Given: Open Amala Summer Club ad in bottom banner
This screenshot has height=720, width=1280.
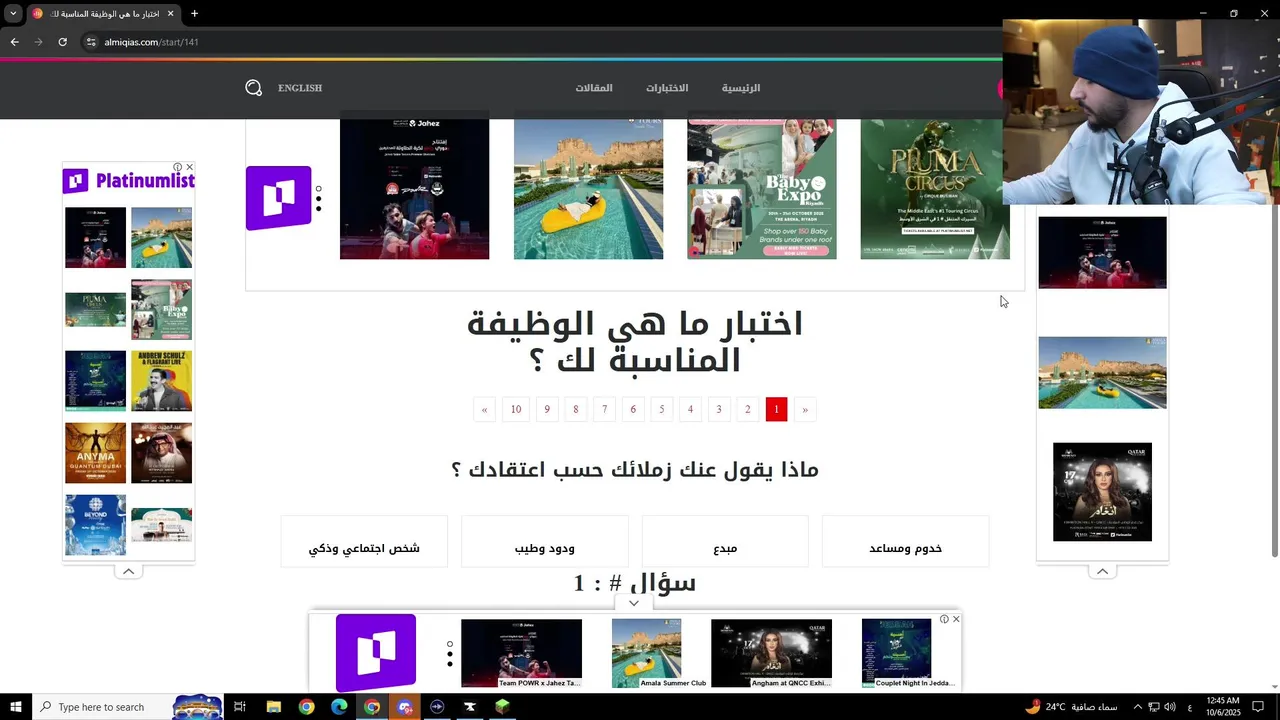Looking at the screenshot, I should 646,653.
